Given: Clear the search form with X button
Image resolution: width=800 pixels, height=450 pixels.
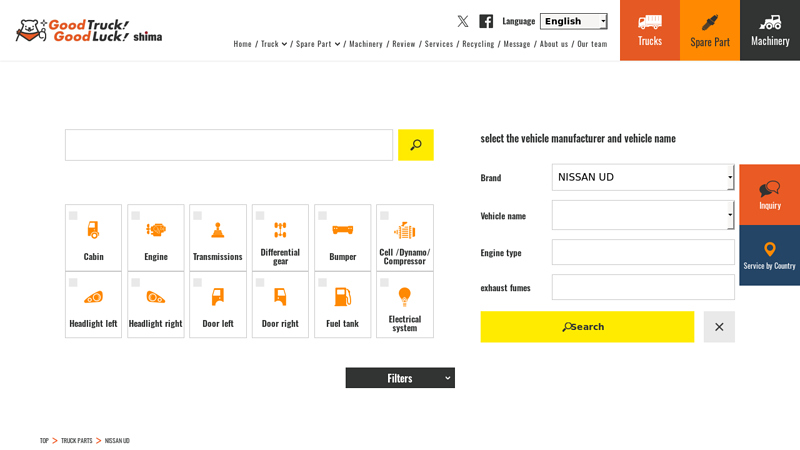Looking at the screenshot, I should point(719,327).
